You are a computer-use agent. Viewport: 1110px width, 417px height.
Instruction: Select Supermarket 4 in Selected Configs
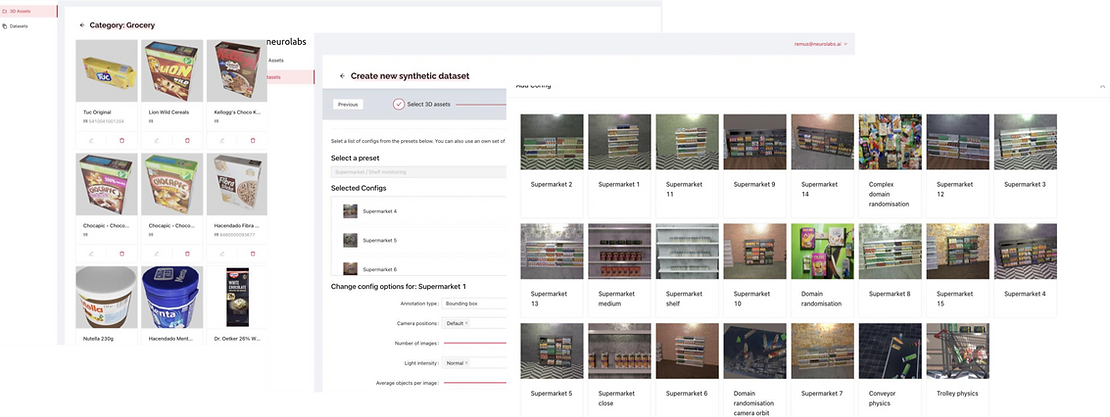pyautogui.click(x=419, y=211)
